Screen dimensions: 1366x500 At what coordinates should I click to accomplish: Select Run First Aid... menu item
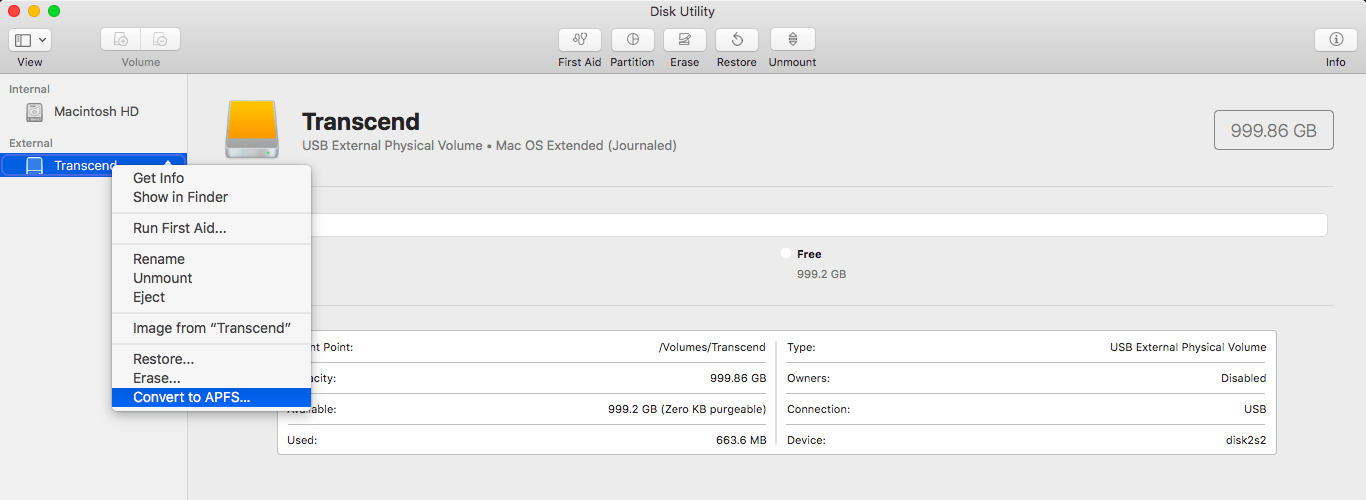point(211,228)
